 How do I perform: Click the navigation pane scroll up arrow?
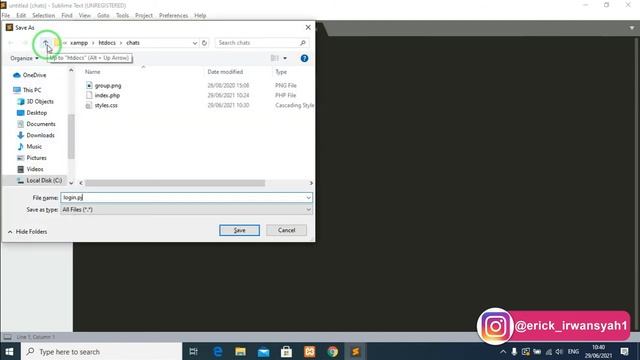coord(71,70)
